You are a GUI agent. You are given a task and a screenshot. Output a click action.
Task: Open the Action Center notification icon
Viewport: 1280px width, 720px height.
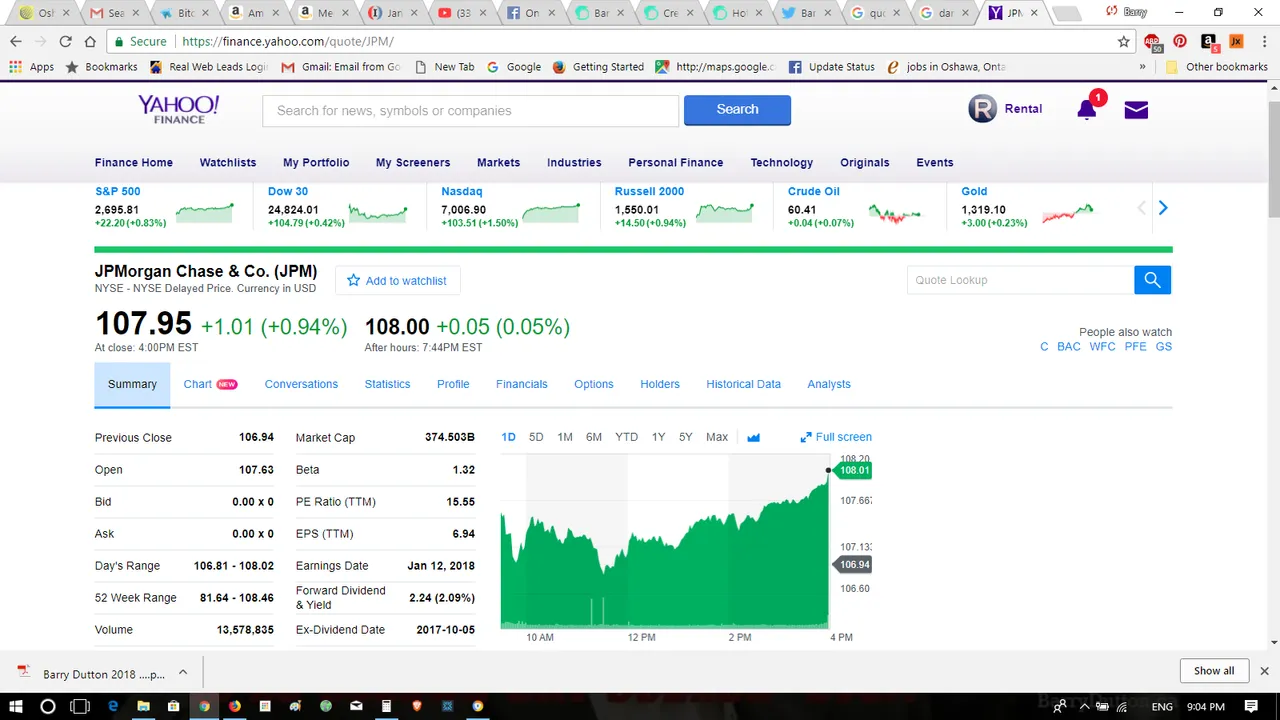(x=1250, y=706)
